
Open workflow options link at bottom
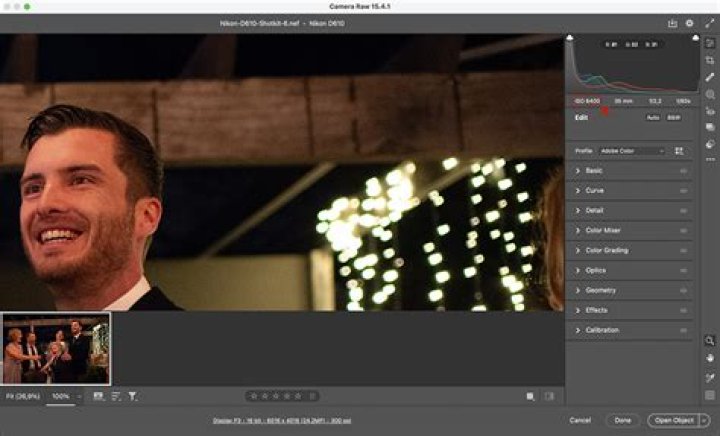point(283,420)
